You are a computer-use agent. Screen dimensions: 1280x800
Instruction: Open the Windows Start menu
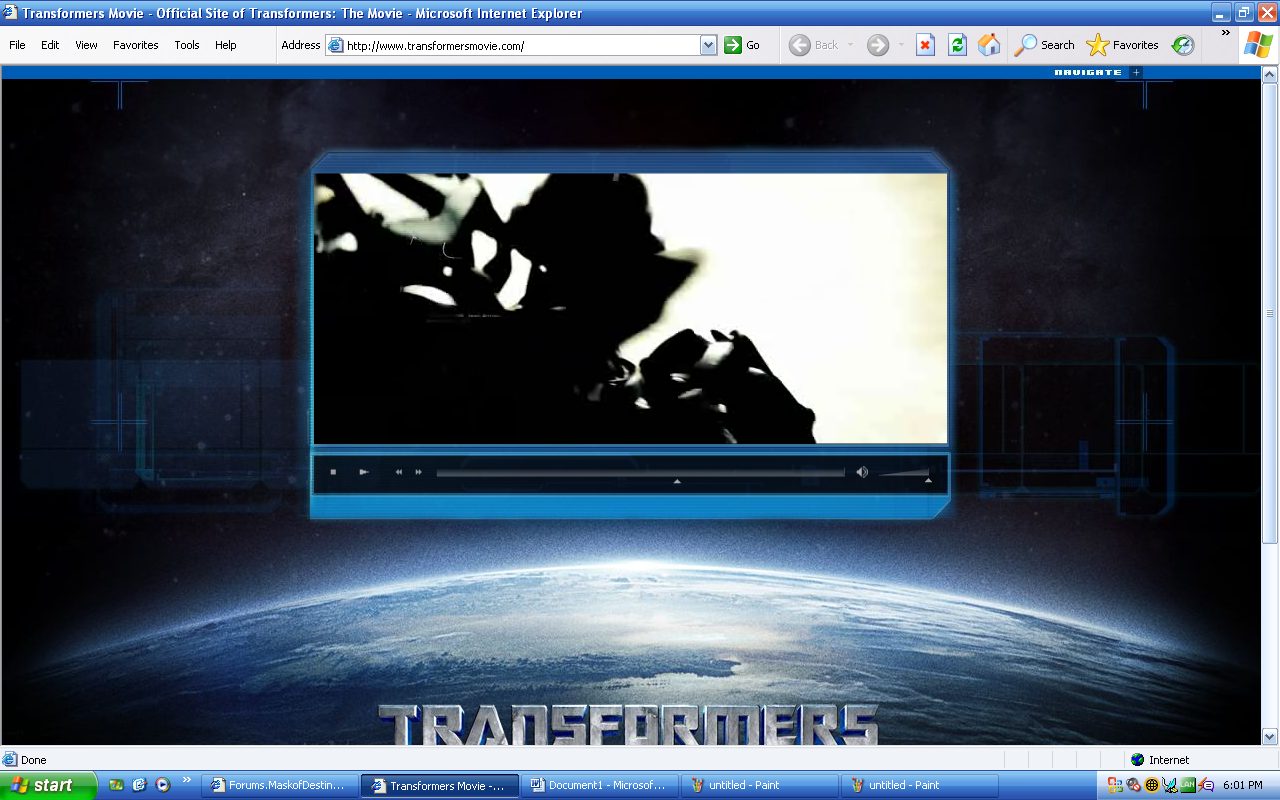[48, 785]
